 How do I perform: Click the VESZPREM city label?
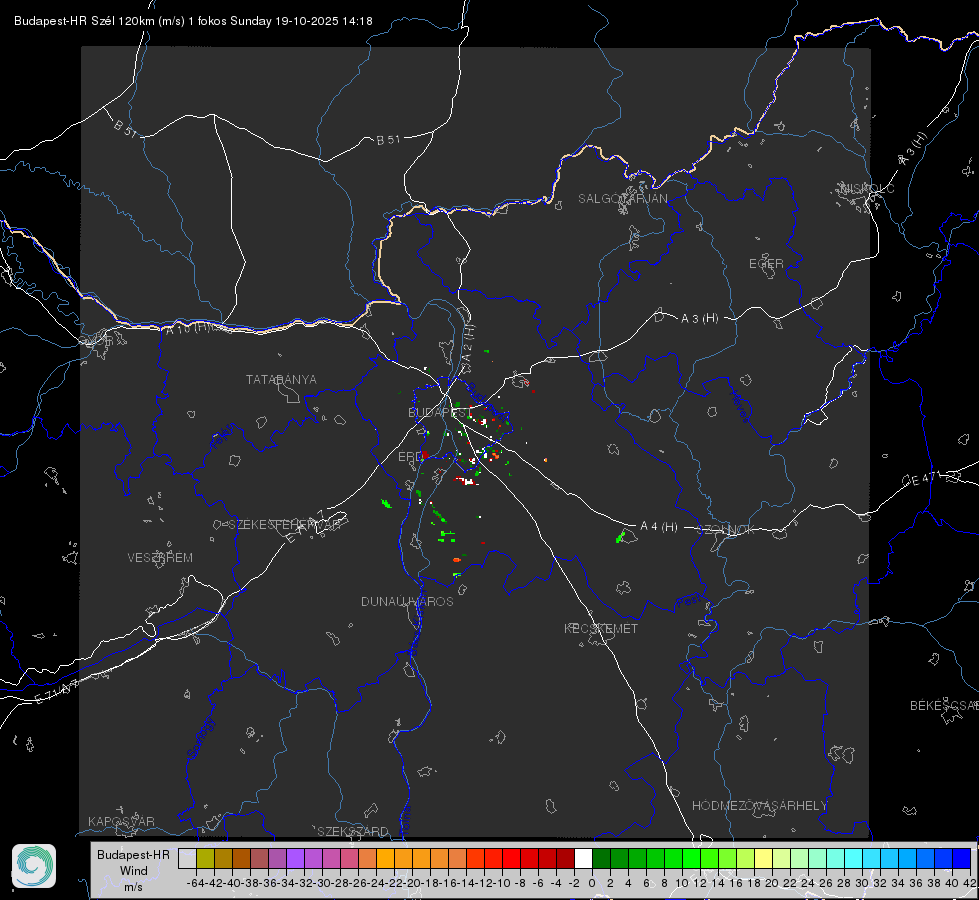point(160,558)
